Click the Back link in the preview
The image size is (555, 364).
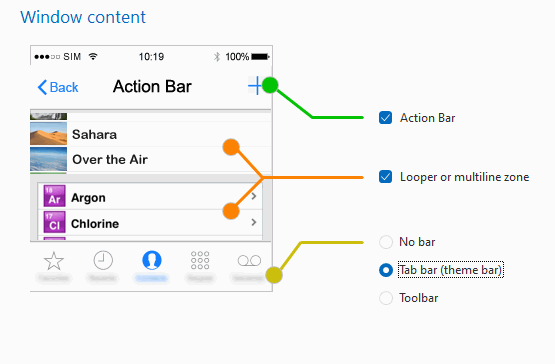point(58,87)
